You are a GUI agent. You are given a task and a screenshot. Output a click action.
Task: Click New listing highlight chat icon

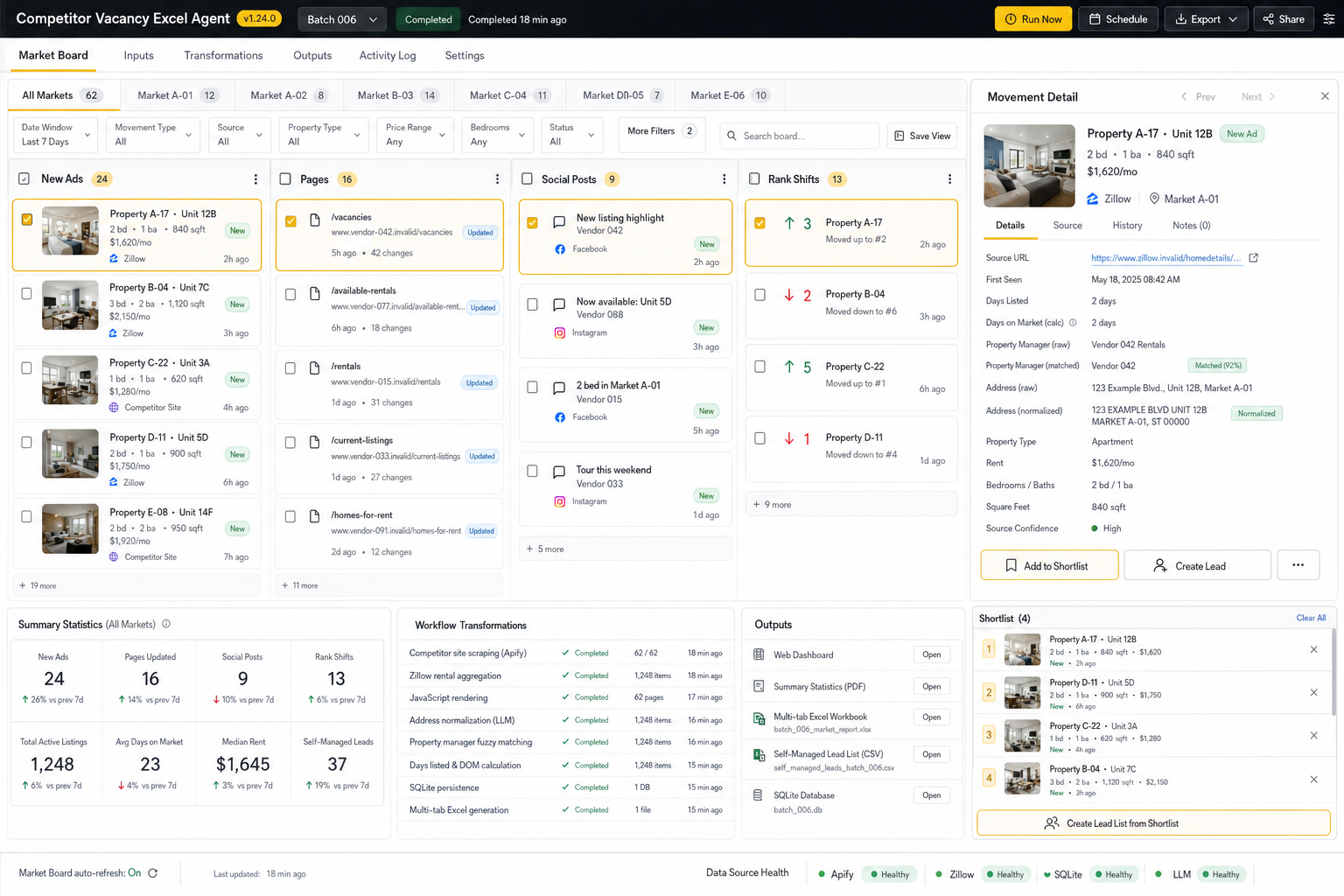pyautogui.click(x=559, y=222)
